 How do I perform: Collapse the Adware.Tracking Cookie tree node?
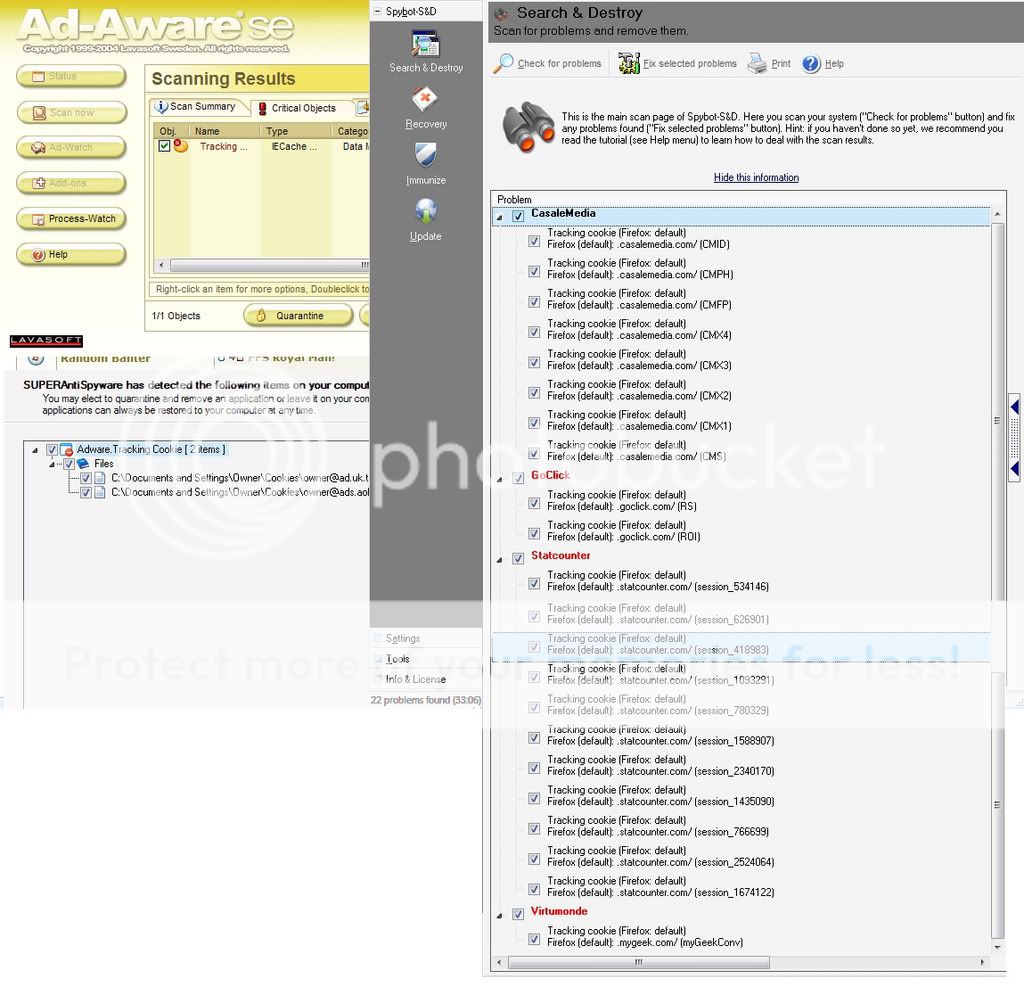[x=35, y=450]
